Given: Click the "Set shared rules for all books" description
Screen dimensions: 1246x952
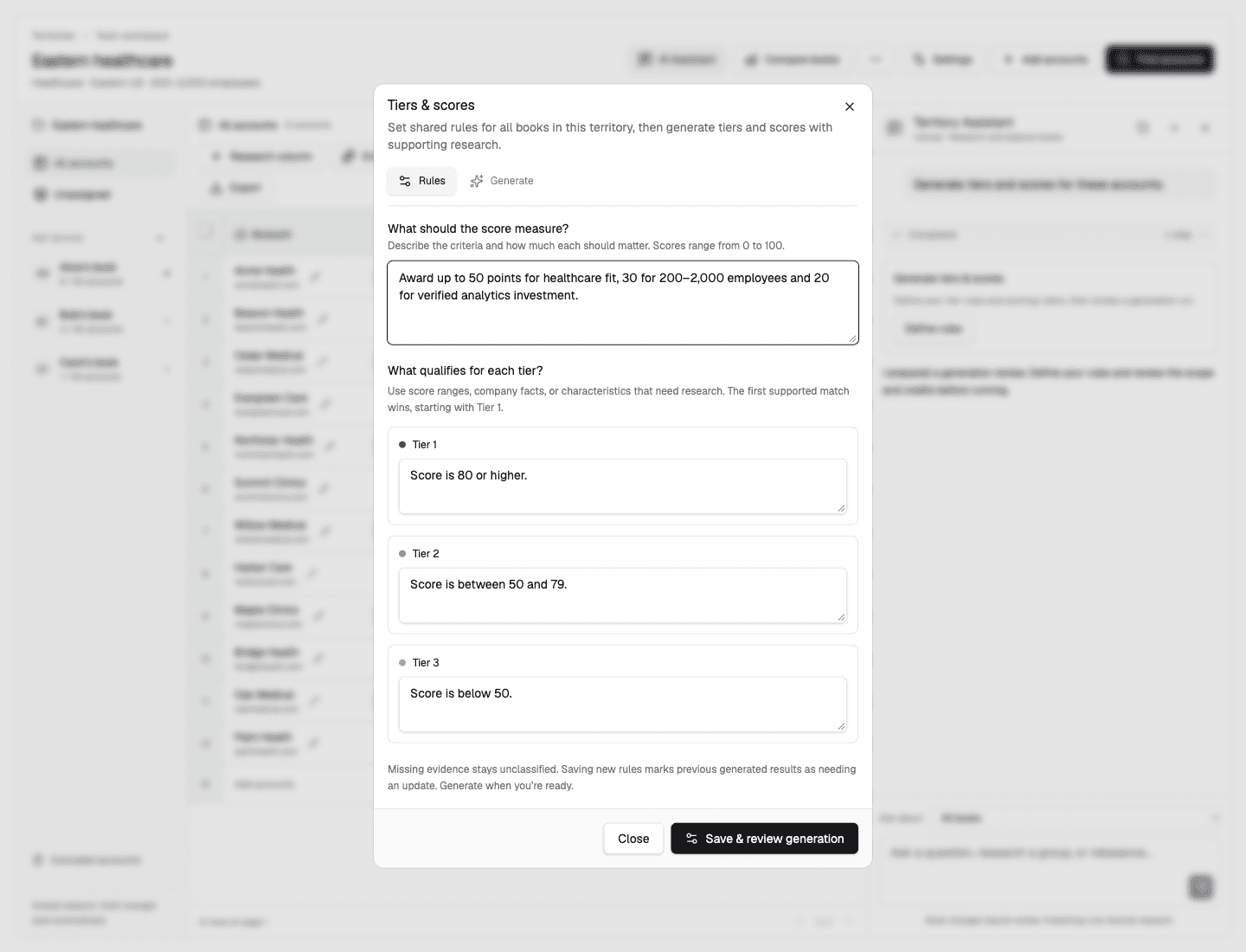Looking at the screenshot, I should click(x=610, y=136).
